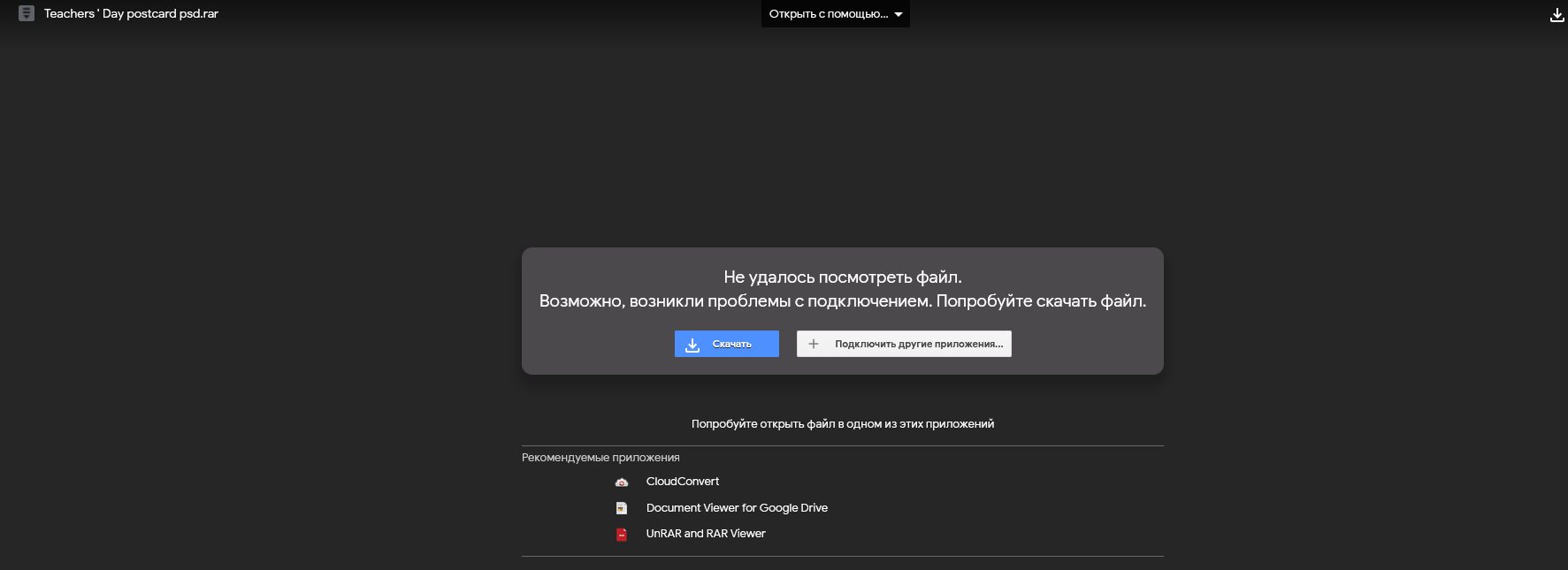The height and width of the screenshot is (570, 1568).
Task: Click the CloudConvert app icon
Action: [622, 482]
